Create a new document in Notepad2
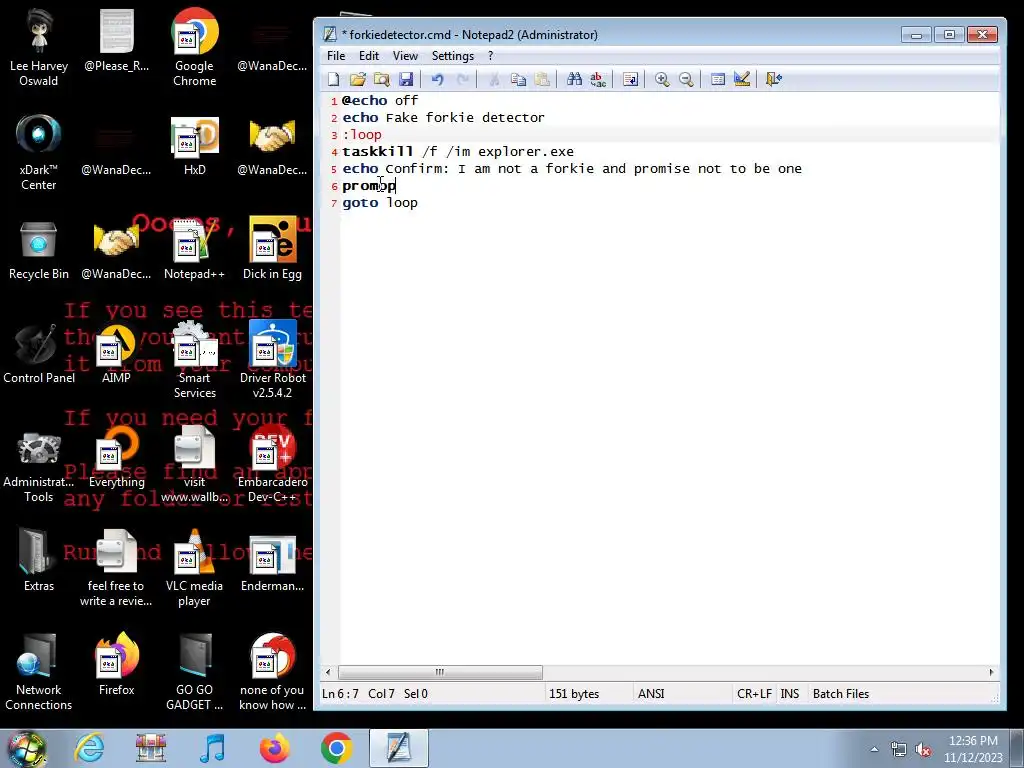 [x=333, y=80]
